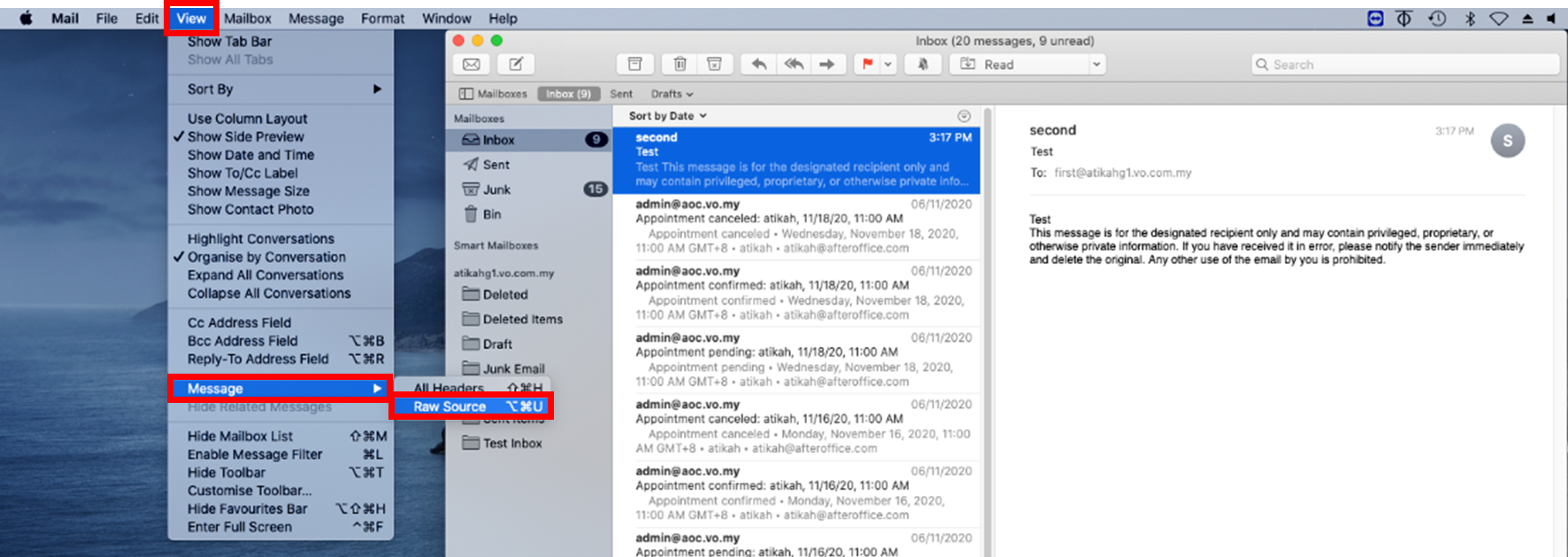The width and height of the screenshot is (1568, 557).
Task: Mute the conversation with bell icon
Action: 922,65
